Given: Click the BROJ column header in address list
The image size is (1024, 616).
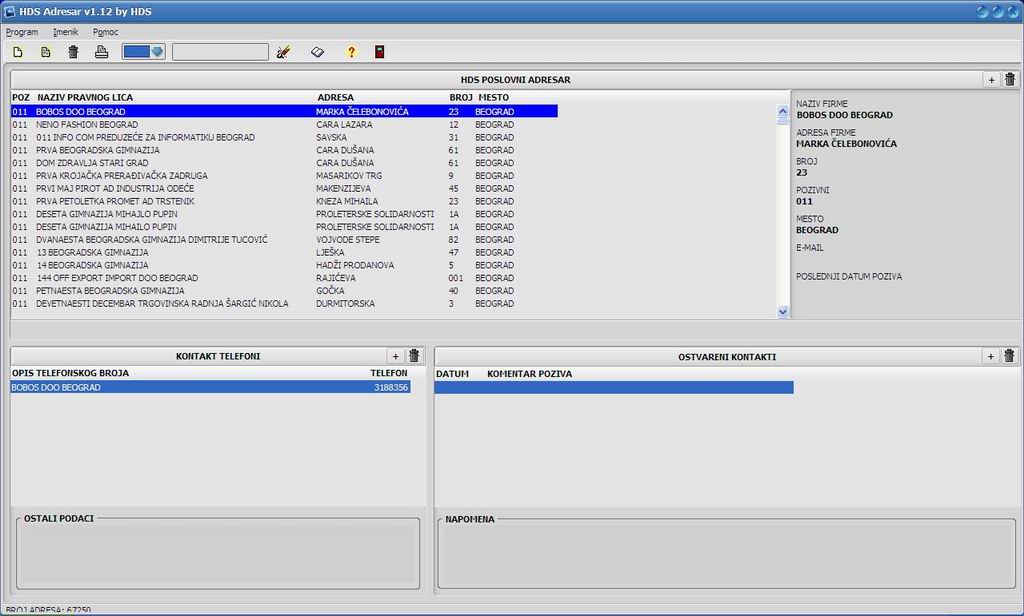Looking at the screenshot, I should pyautogui.click(x=461, y=97).
